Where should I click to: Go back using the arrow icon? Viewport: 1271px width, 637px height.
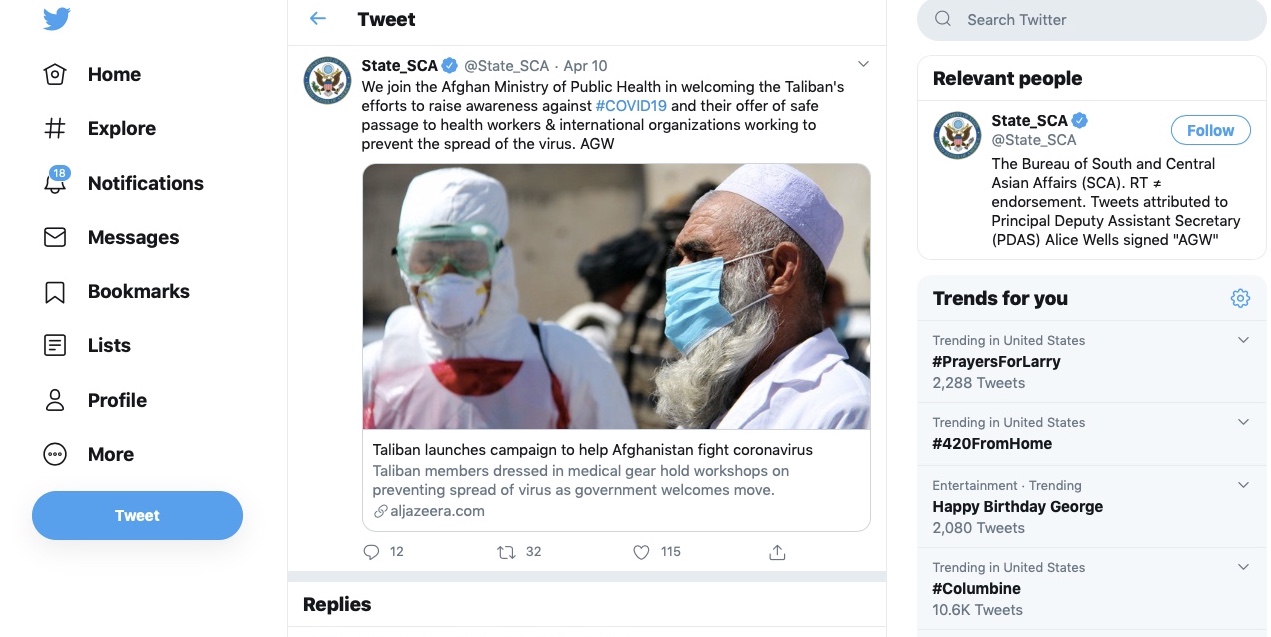pos(318,19)
